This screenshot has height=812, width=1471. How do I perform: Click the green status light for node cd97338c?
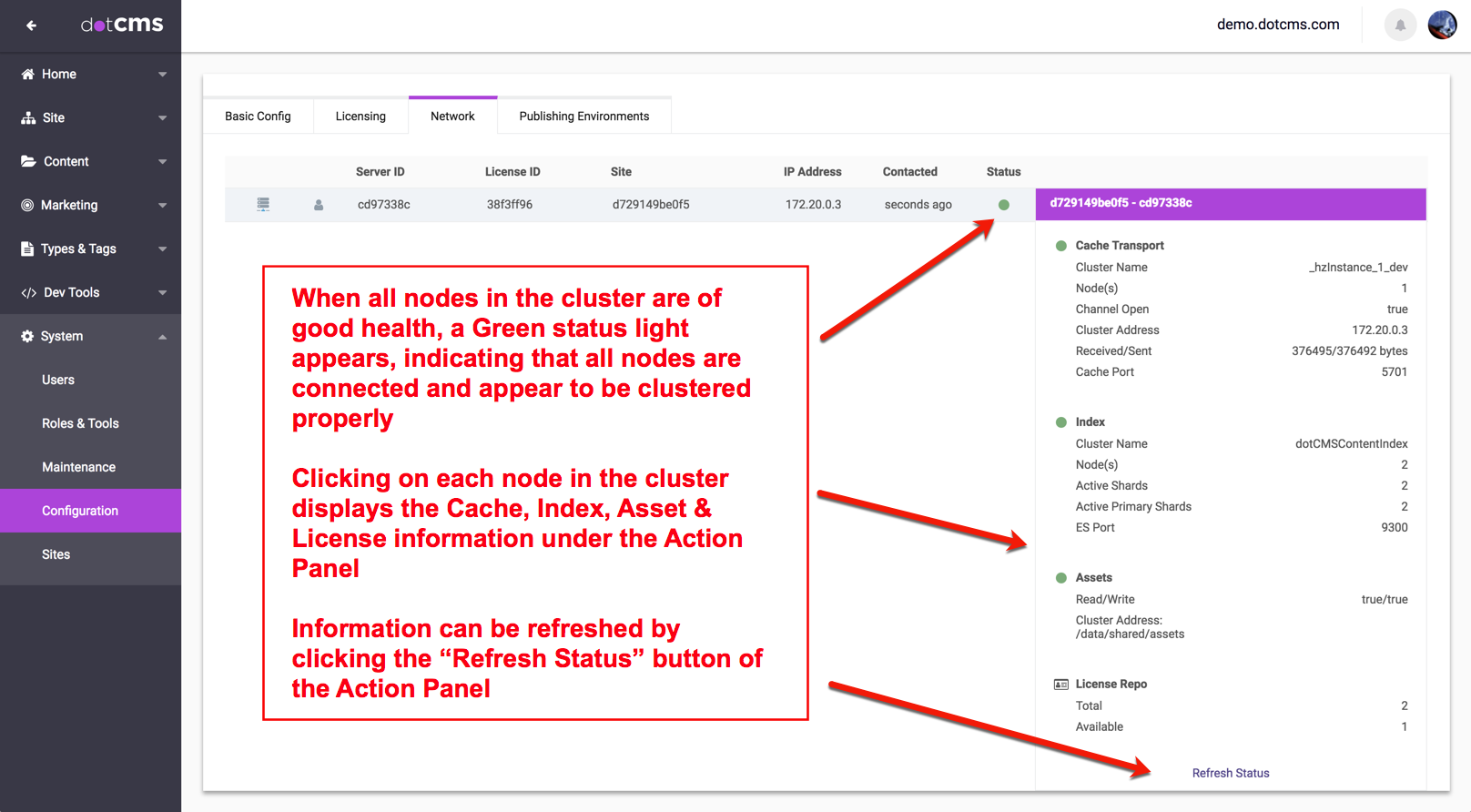pos(1003,205)
